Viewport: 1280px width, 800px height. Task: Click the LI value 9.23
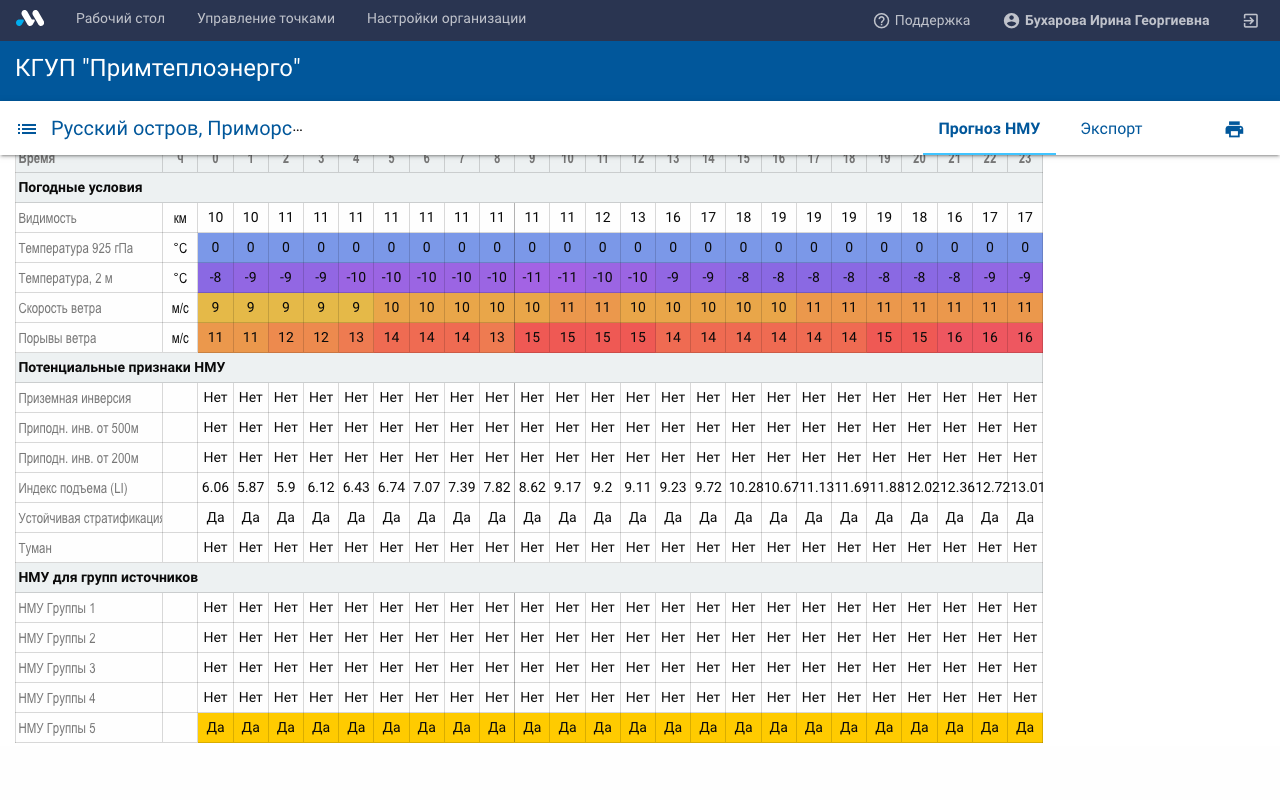(673, 488)
